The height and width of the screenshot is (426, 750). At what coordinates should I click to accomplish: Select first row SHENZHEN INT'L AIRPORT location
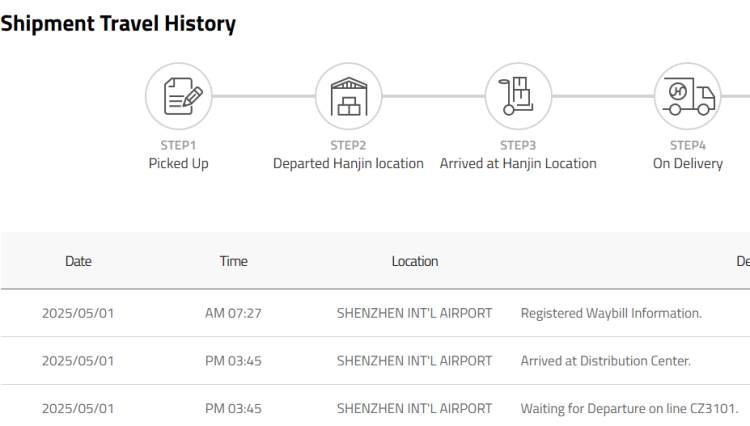pyautogui.click(x=414, y=313)
